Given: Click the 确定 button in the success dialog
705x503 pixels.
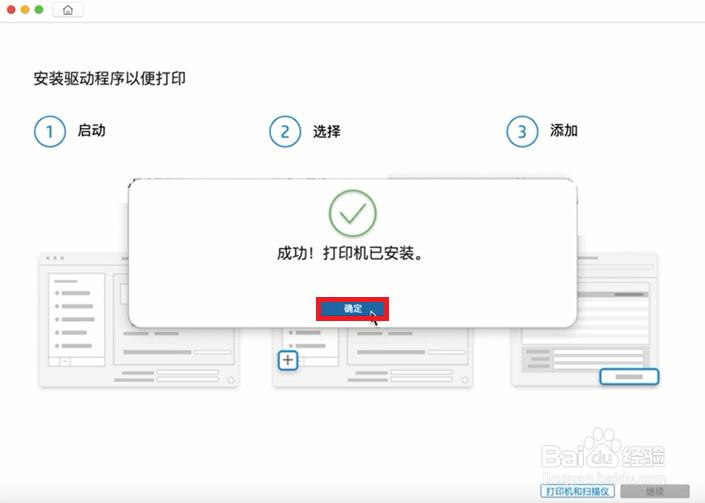Looking at the screenshot, I should (352, 309).
